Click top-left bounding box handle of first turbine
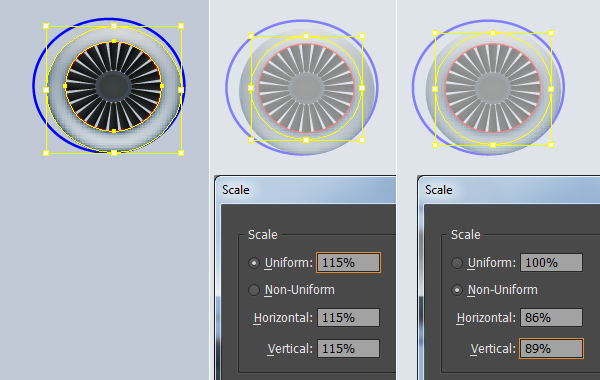Screen dimensions: 600x380 [46, 26]
